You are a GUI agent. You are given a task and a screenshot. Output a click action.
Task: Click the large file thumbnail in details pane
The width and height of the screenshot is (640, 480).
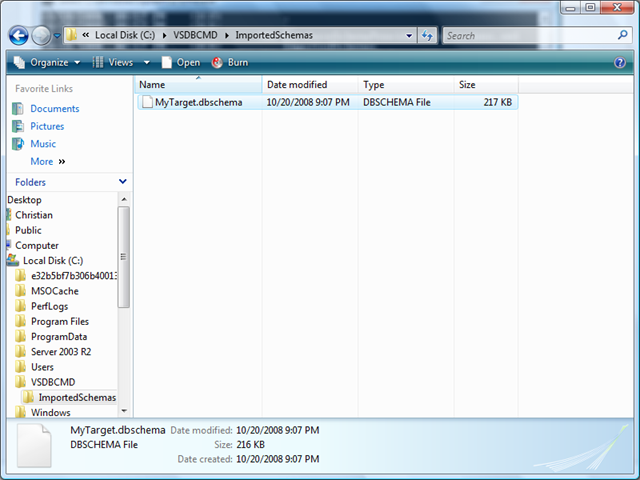coord(34,446)
